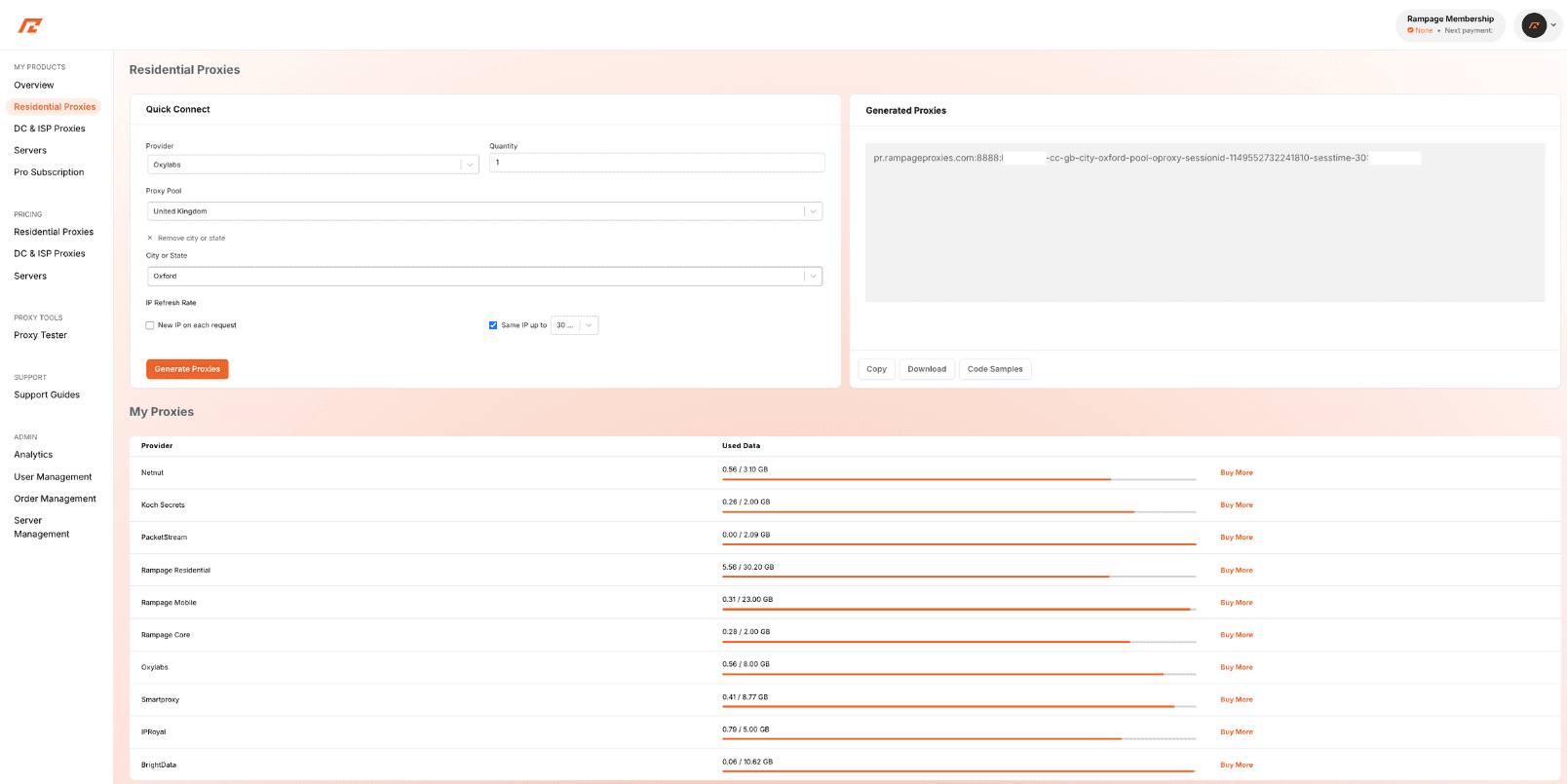Click Buy More for Koch Secrets

1237,505
